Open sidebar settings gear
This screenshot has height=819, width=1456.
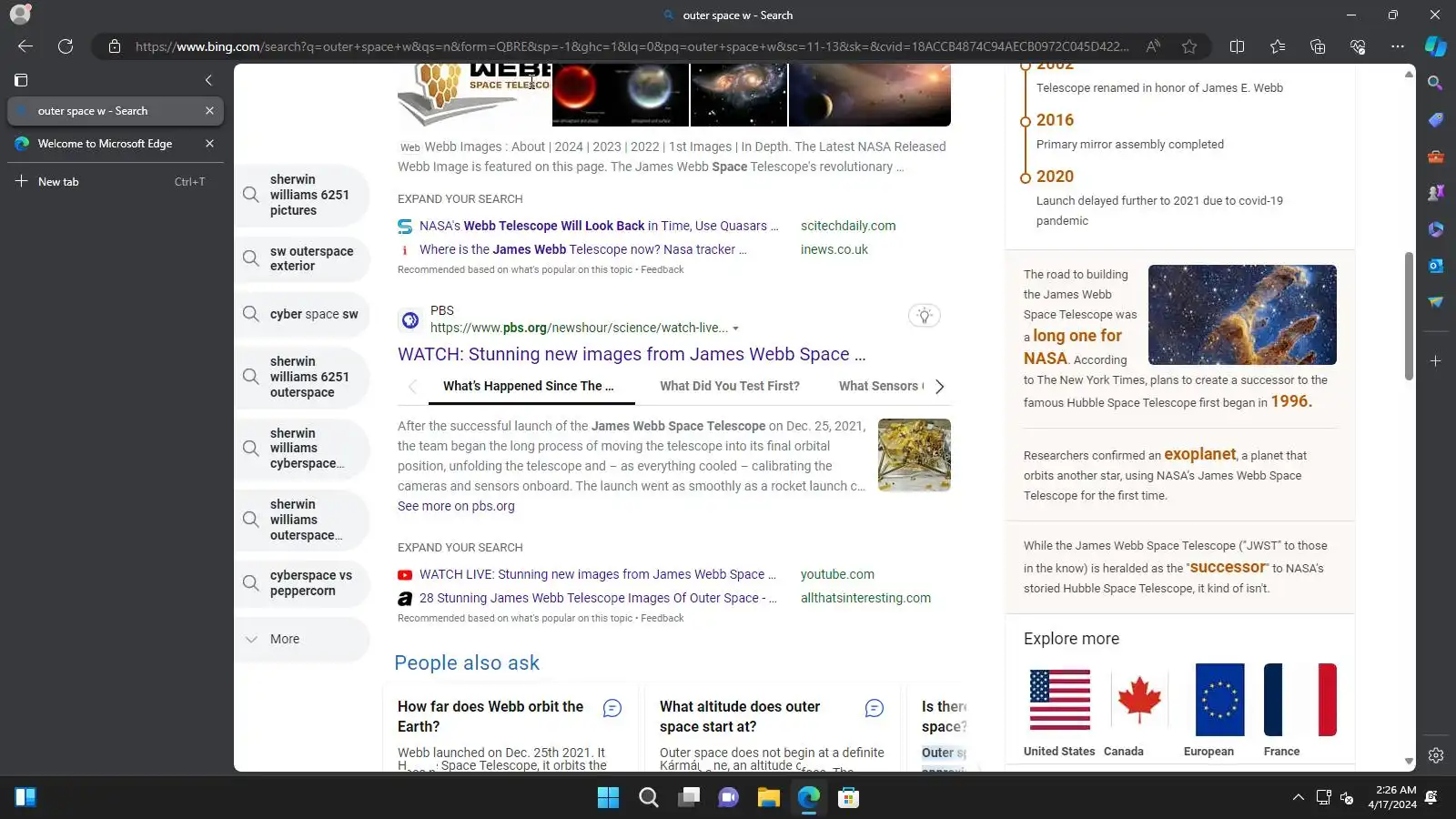tap(1436, 755)
